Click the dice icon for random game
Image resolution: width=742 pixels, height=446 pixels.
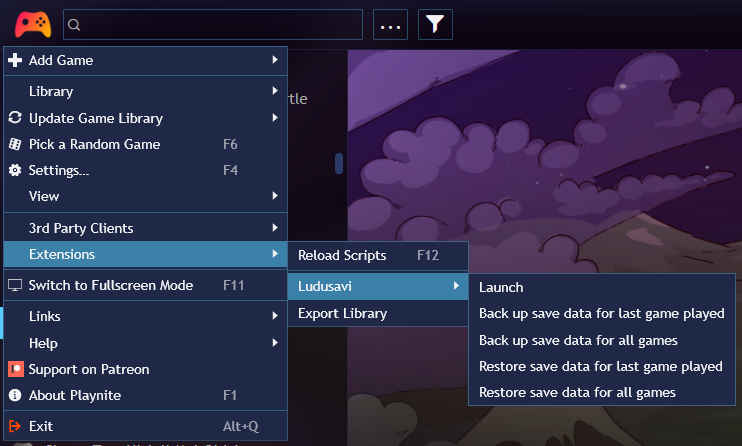coord(15,144)
